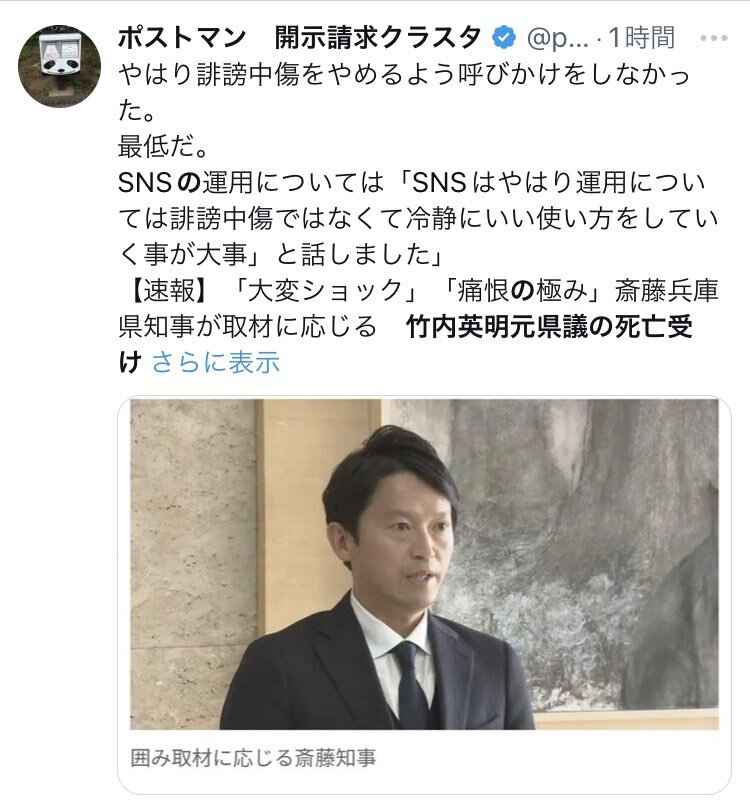This screenshot has width=750, height=806.
Task: Click the line 最低だ。
Action: coord(163,146)
